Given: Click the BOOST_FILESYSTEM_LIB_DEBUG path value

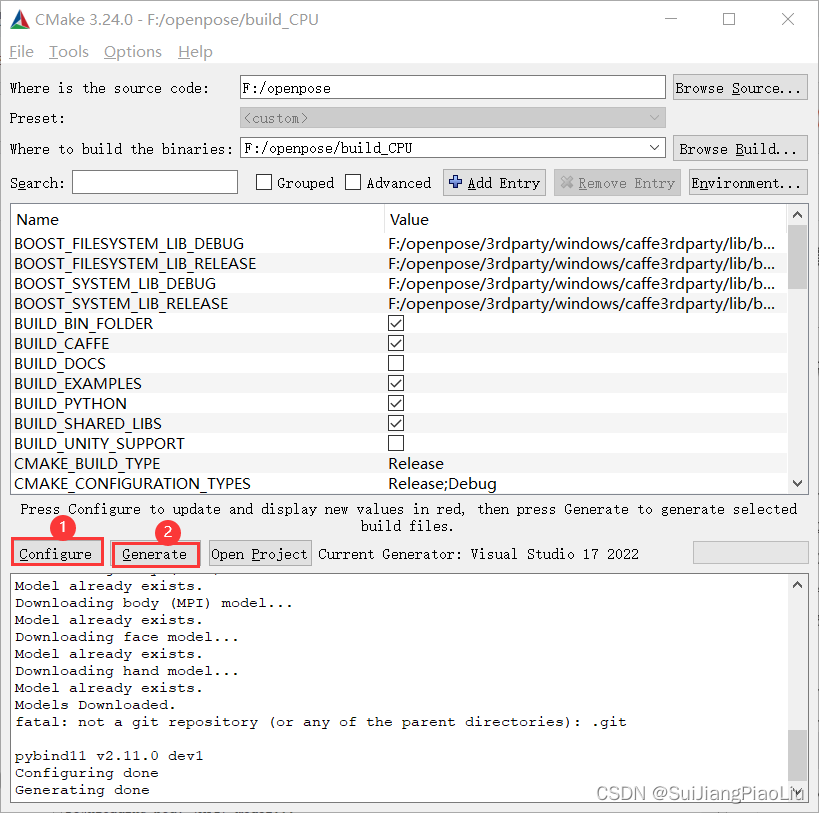Looking at the screenshot, I should pyautogui.click(x=581, y=243).
